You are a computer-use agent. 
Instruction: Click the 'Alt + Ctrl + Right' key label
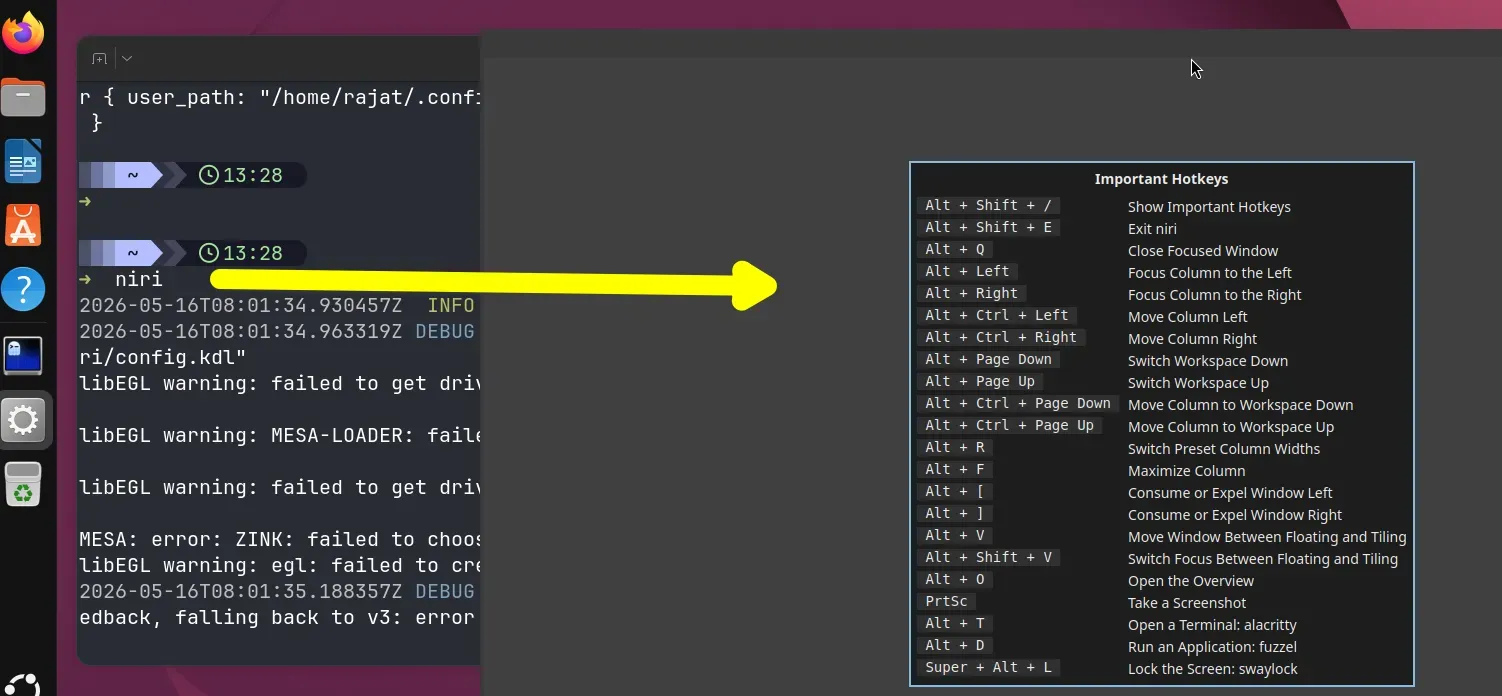[x=1001, y=337]
